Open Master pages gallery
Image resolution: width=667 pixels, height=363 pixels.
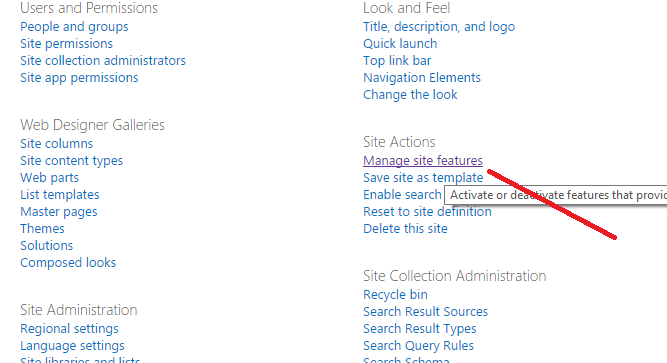coord(59,212)
